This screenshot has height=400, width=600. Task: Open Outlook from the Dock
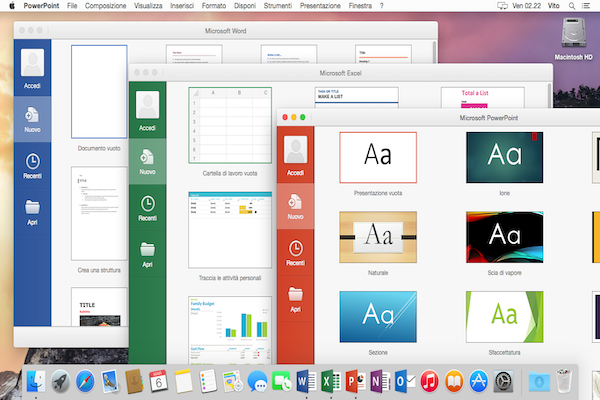(x=405, y=381)
